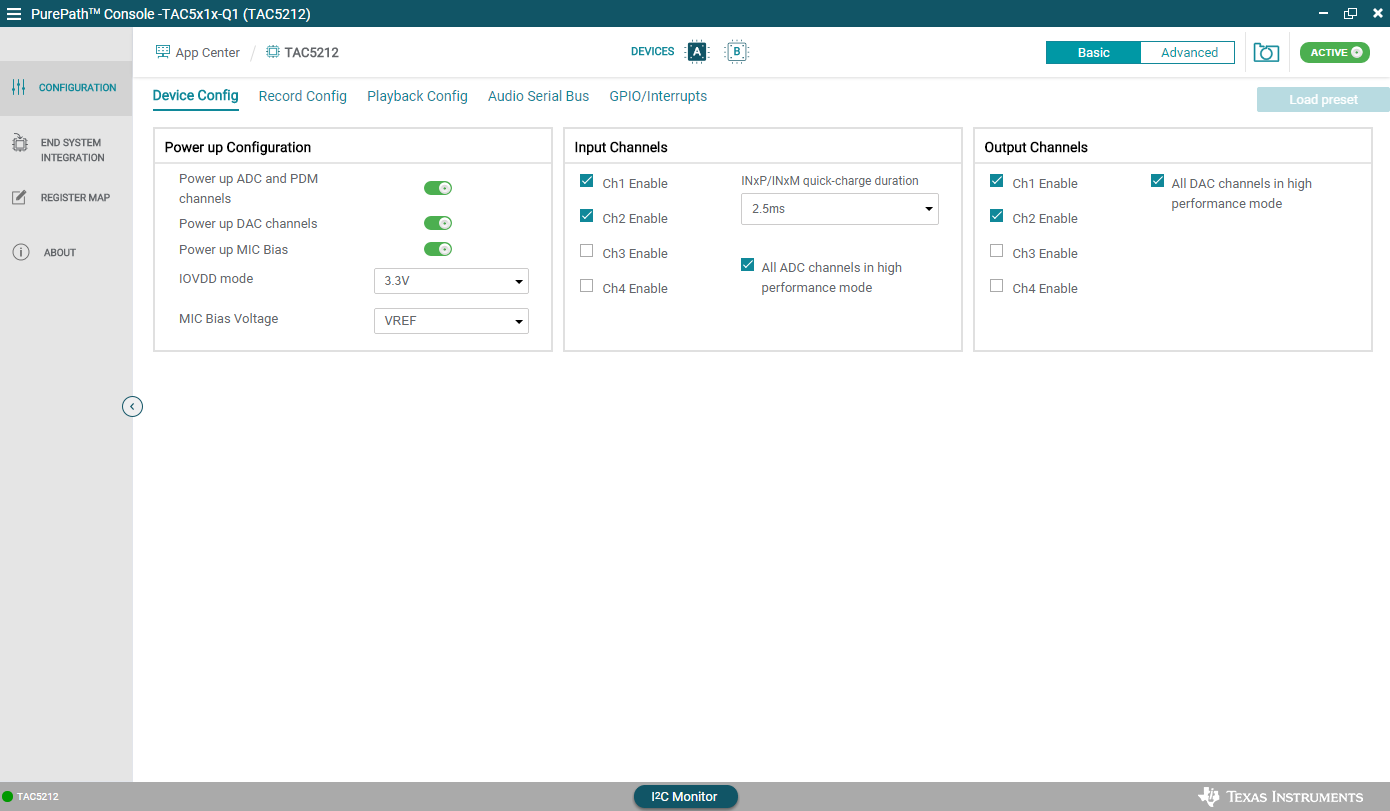Toggle Power up ADC and PDM channels
1390x811 pixels.
(x=438, y=188)
